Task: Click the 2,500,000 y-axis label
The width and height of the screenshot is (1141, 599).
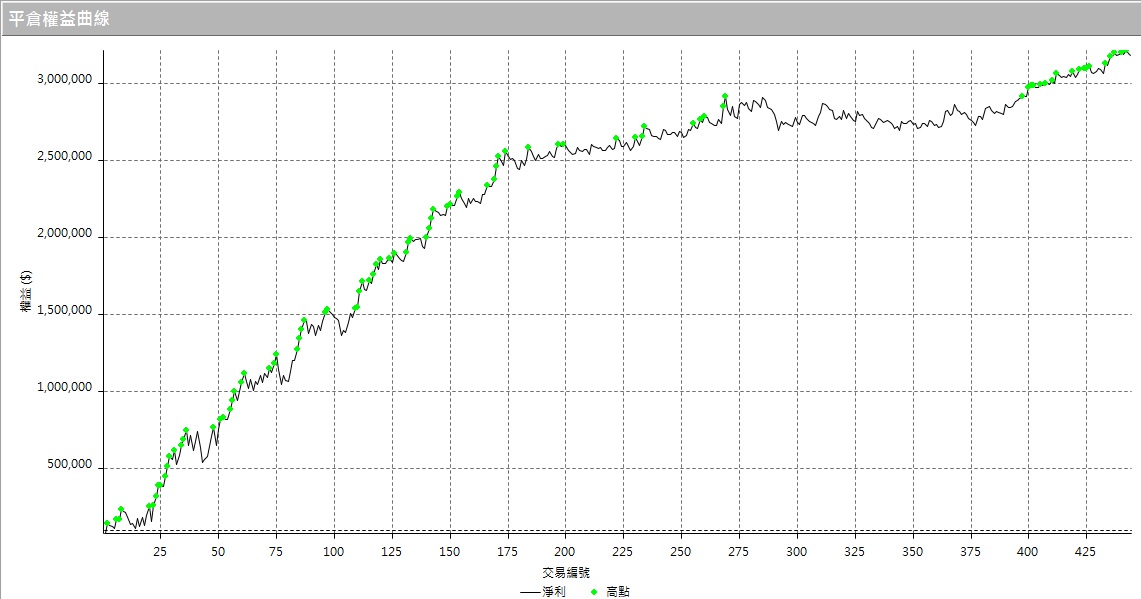Action: click(x=65, y=156)
